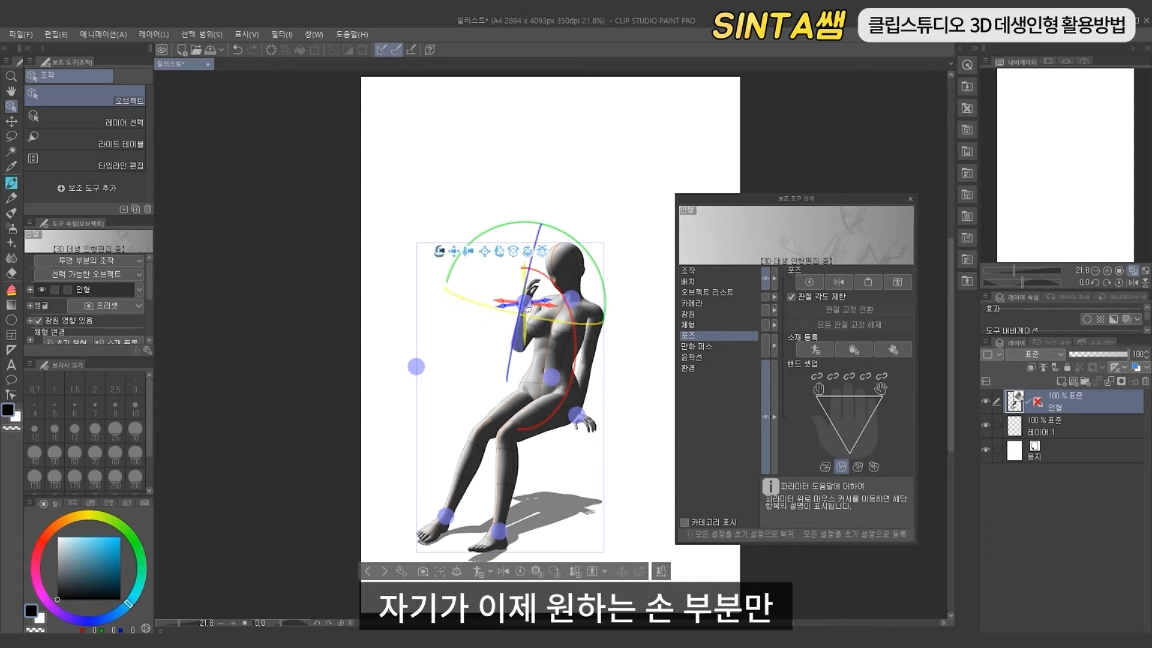Open the effect options dropdown in Layer Property
Screen dimensions: 1152x648
1137,320
